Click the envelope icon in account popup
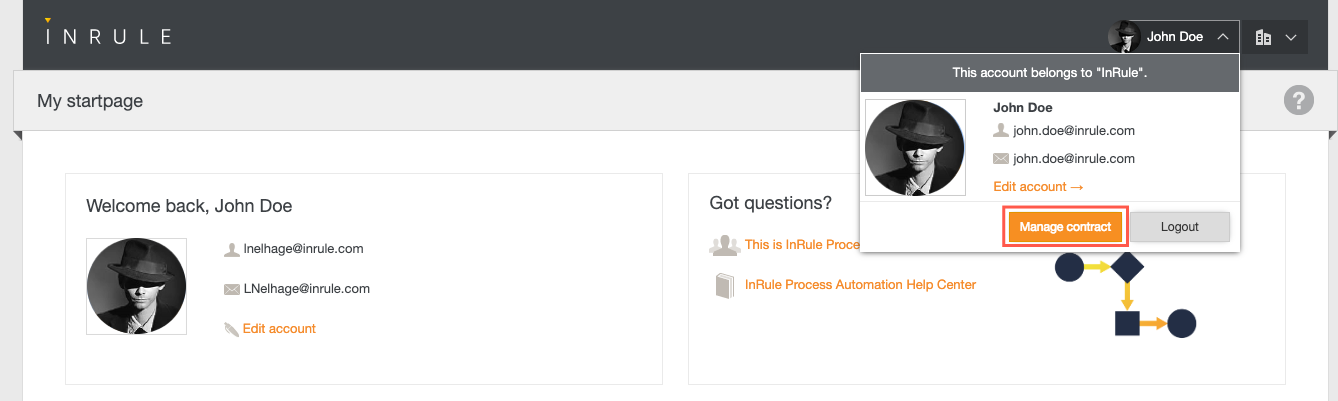This screenshot has height=401, width=1338. point(1000,159)
